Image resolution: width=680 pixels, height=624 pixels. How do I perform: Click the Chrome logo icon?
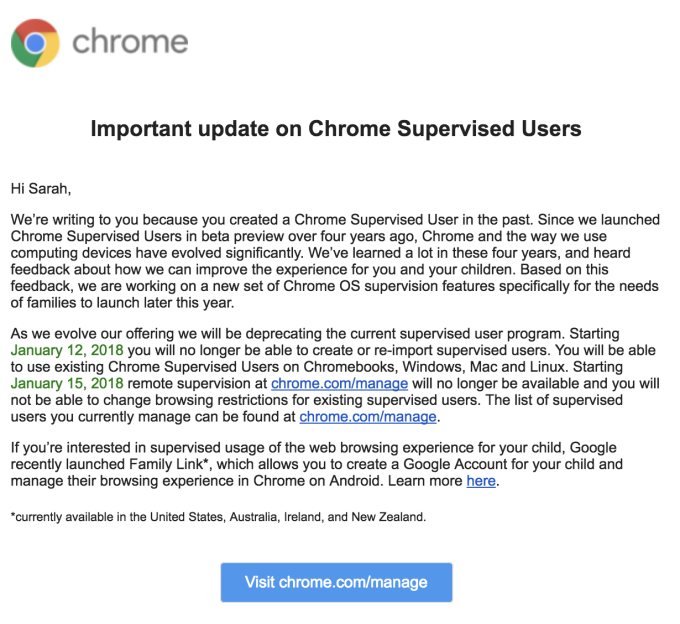pos(35,42)
